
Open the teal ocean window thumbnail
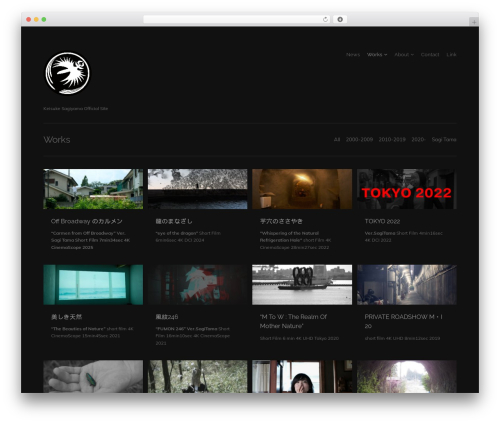(x=93, y=285)
